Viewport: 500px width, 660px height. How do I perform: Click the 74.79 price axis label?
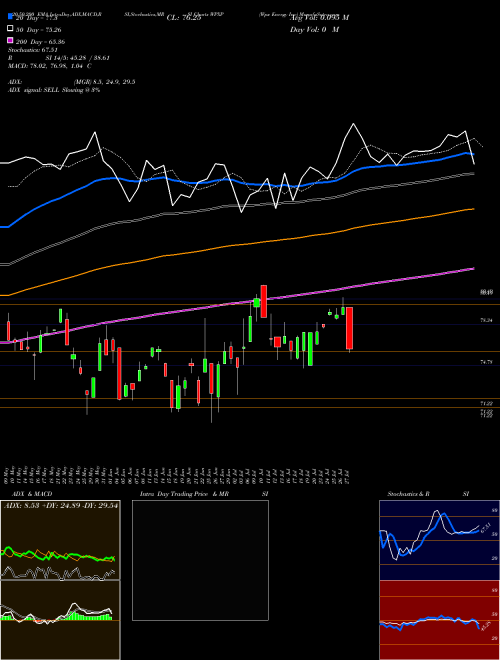tap(486, 362)
